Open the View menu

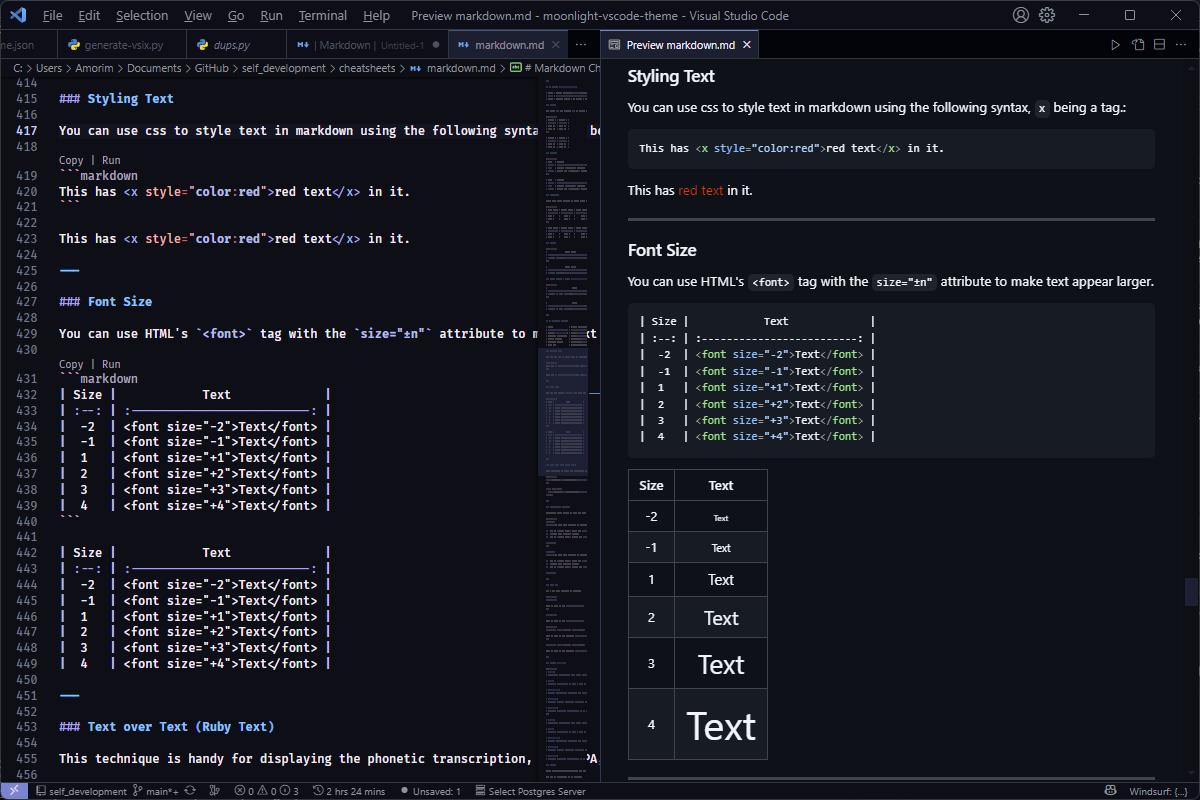(x=198, y=15)
